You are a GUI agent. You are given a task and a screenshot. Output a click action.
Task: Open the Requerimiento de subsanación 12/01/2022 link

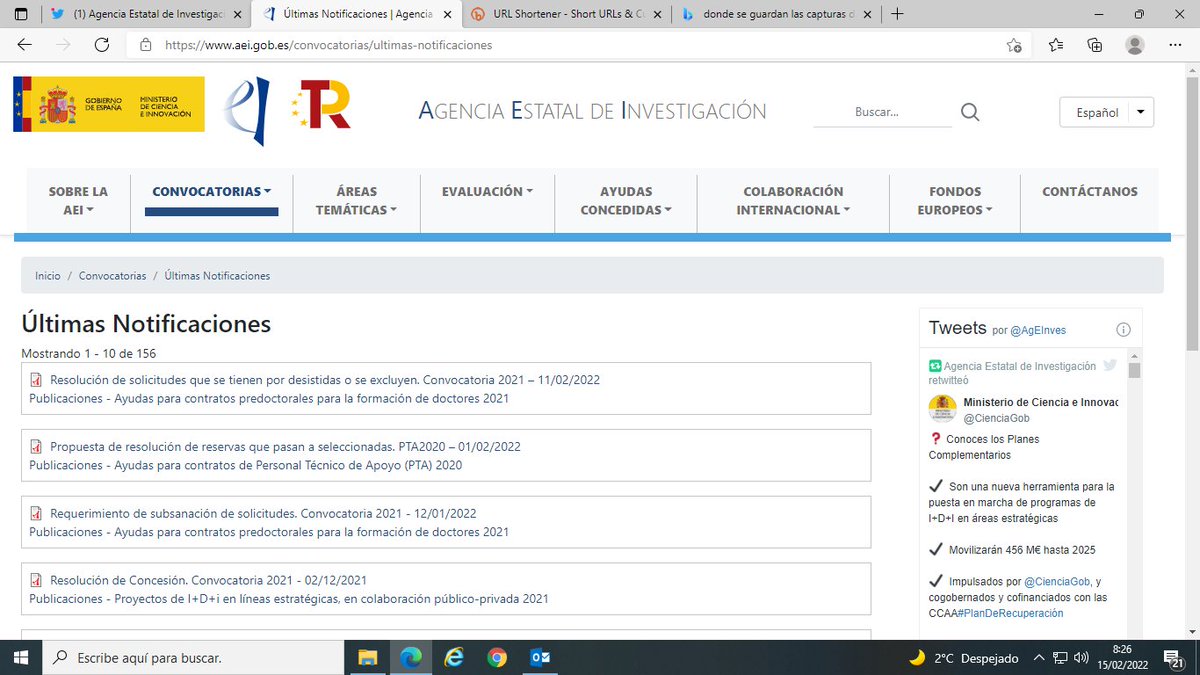(x=263, y=514)
